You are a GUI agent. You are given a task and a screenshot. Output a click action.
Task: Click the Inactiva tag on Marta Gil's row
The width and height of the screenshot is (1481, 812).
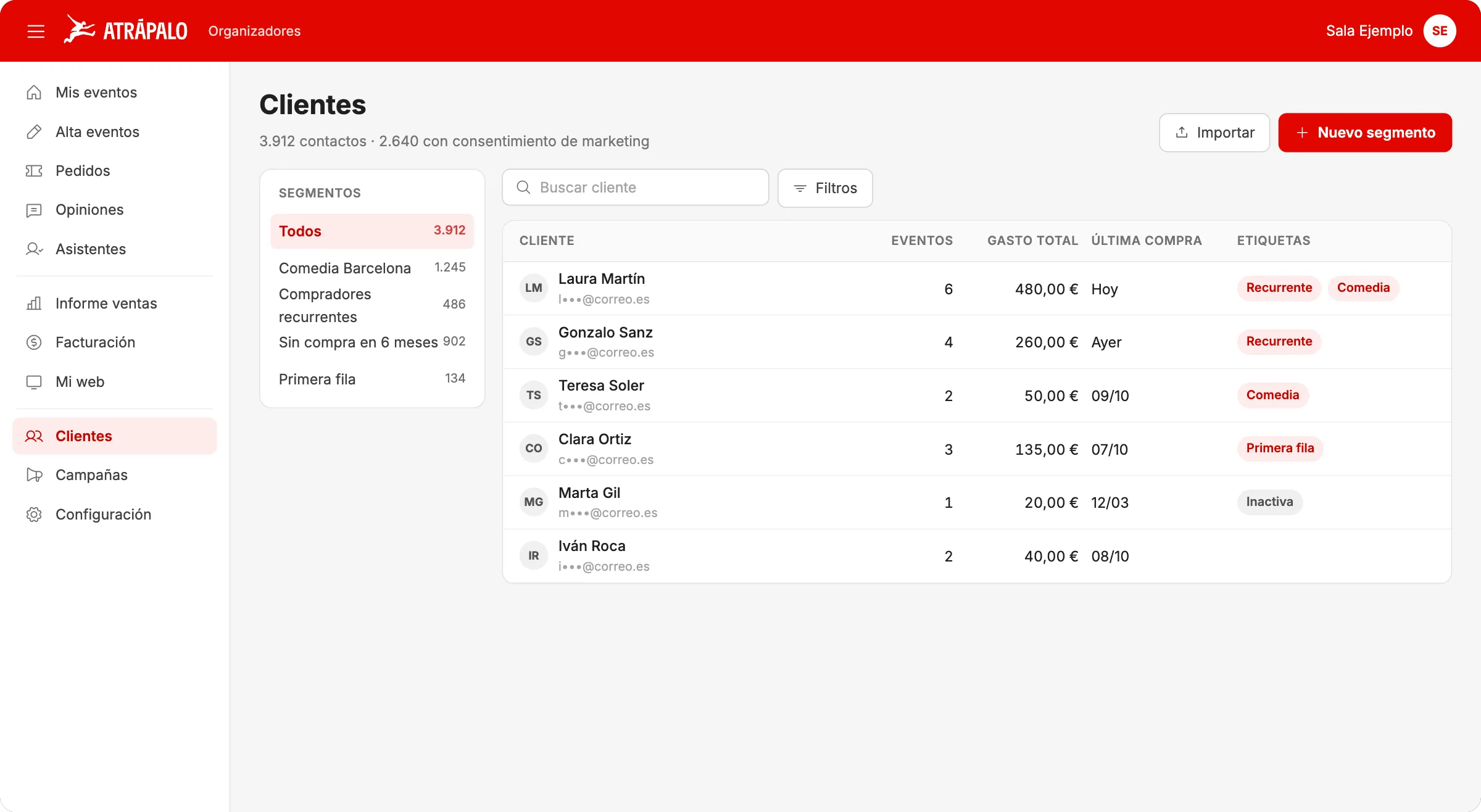(1269, 502)
